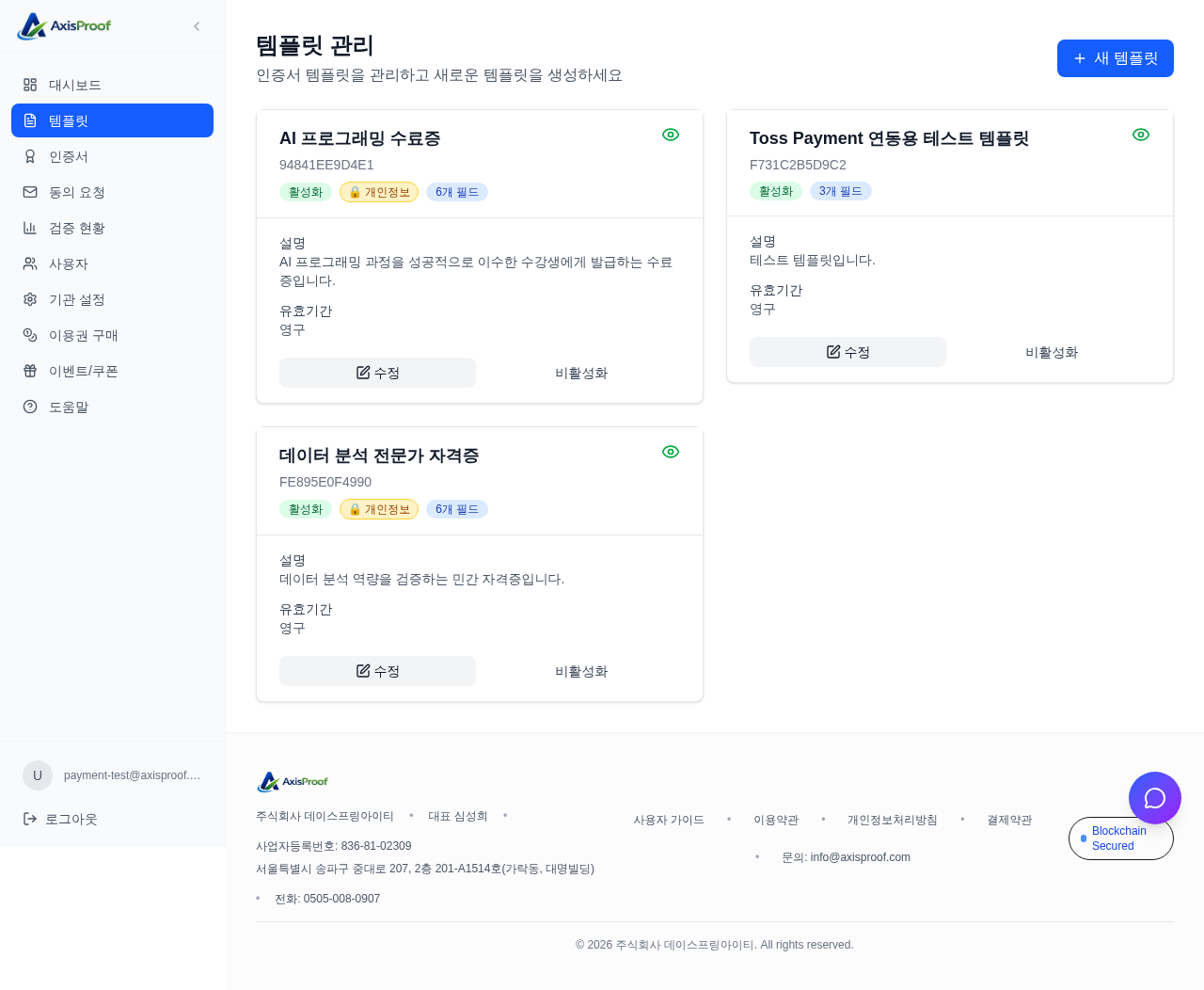Click the 검증 현황 chart icon
The height and width of the screenshot is (990, 1204).
(30, 228)
